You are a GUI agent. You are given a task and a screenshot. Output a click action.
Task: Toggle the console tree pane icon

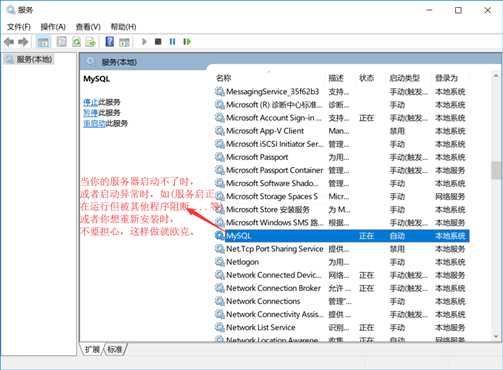click(x=43, y=42)
